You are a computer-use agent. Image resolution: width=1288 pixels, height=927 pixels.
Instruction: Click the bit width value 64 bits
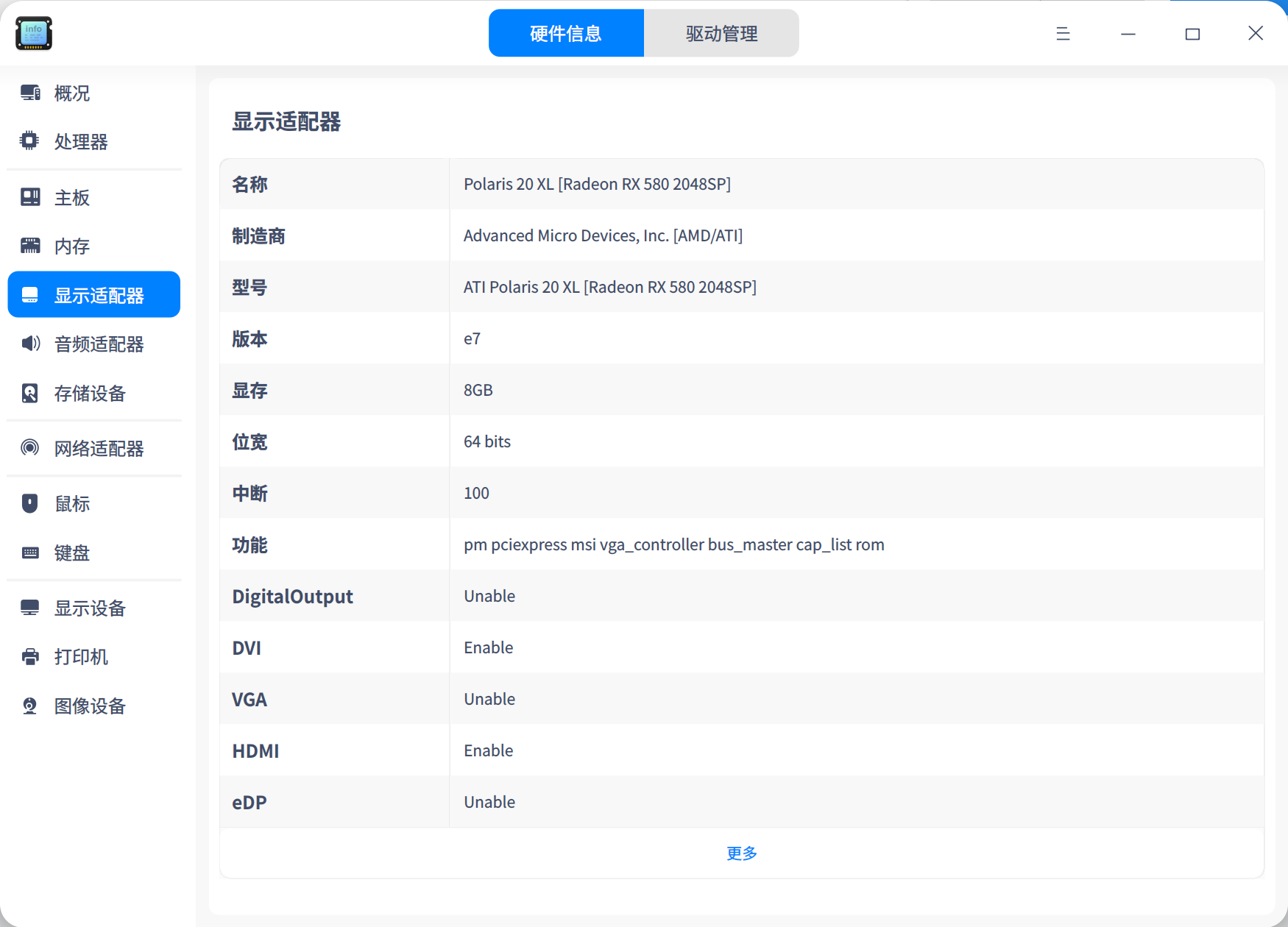(x=487, y=441)
